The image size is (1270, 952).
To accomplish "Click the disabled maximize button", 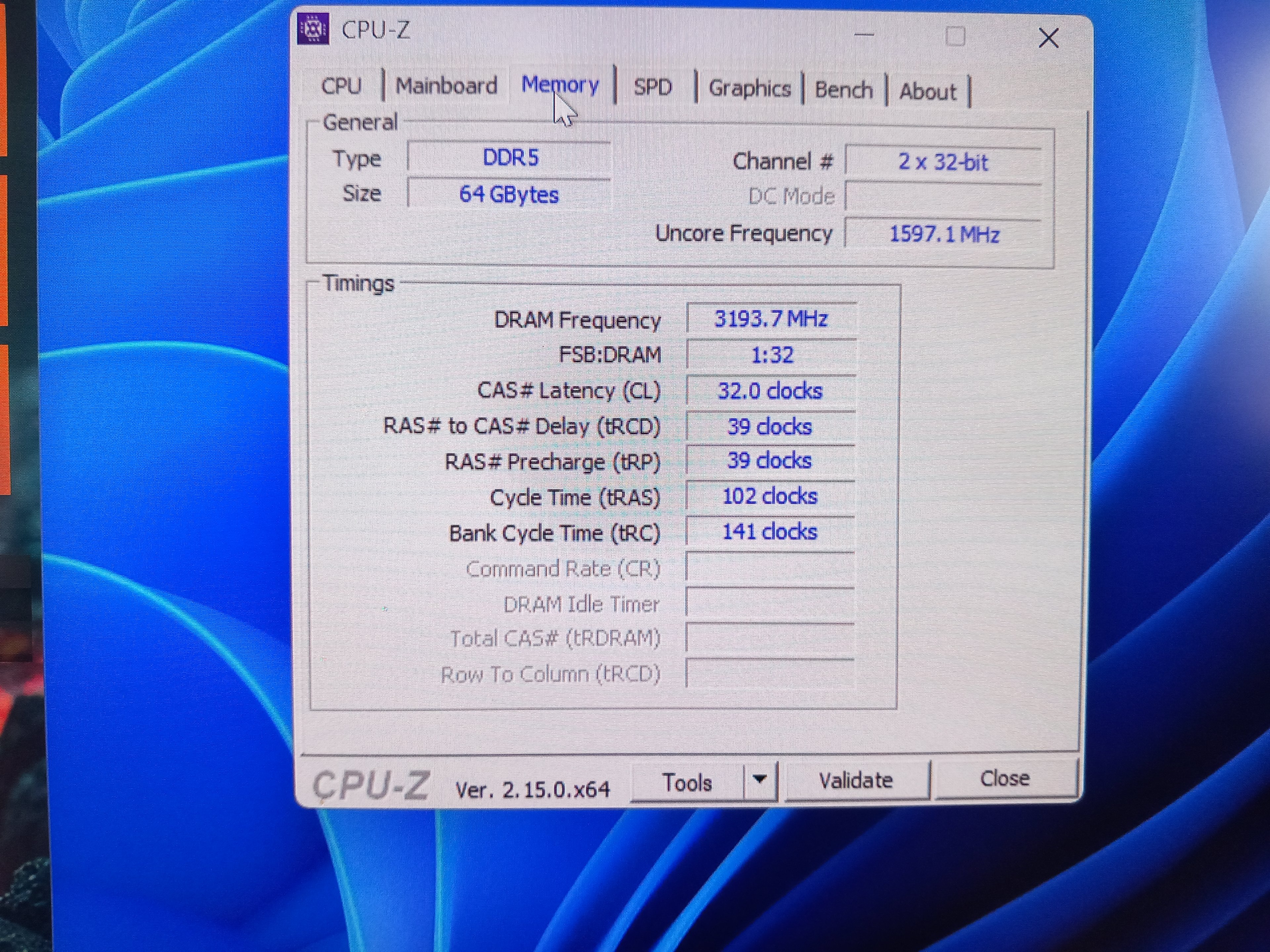I will point(955,37).
